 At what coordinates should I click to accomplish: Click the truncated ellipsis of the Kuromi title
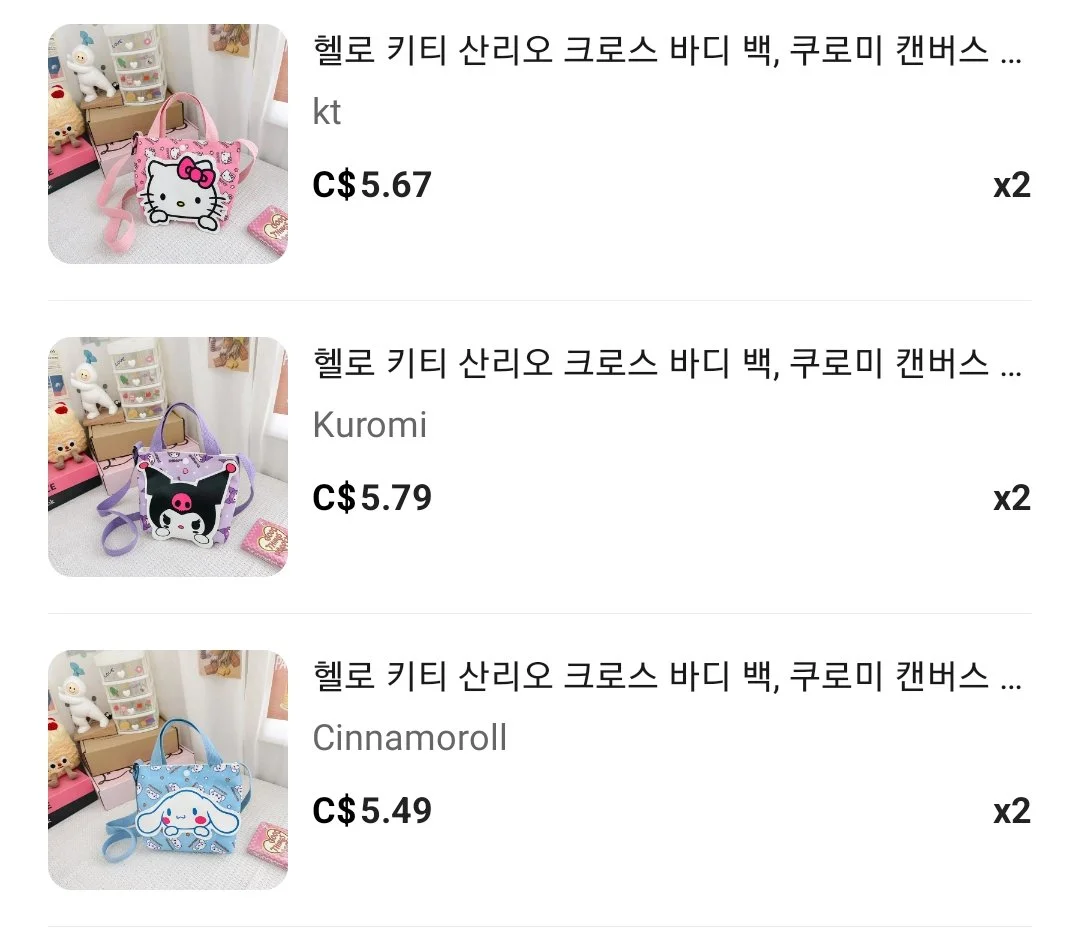point(1010,373)
